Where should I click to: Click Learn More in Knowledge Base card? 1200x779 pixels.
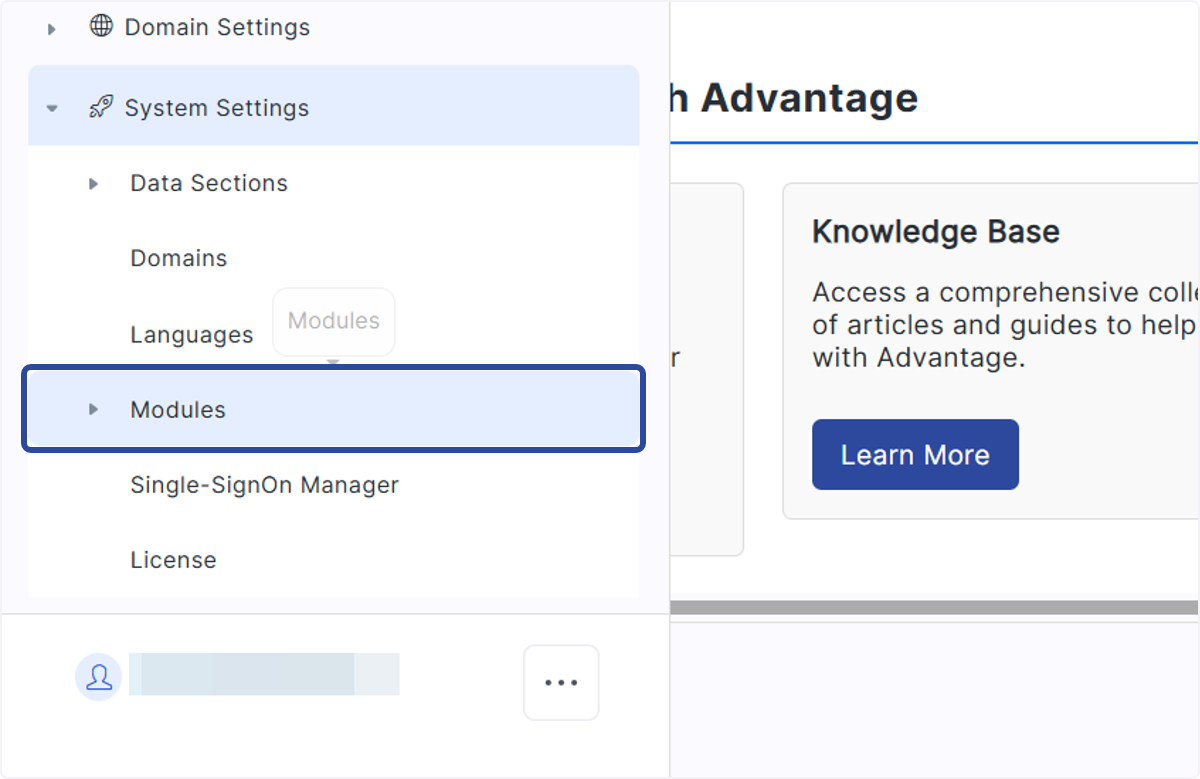coord(915,455)
